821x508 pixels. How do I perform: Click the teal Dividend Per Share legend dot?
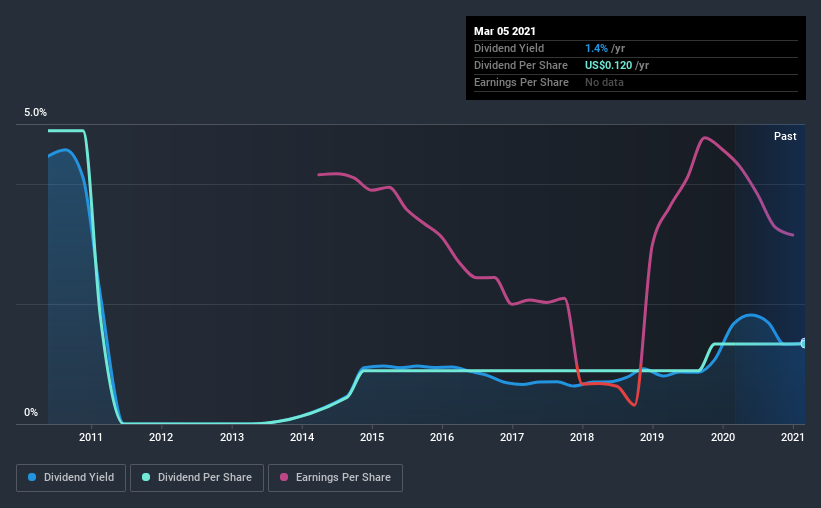146,477
